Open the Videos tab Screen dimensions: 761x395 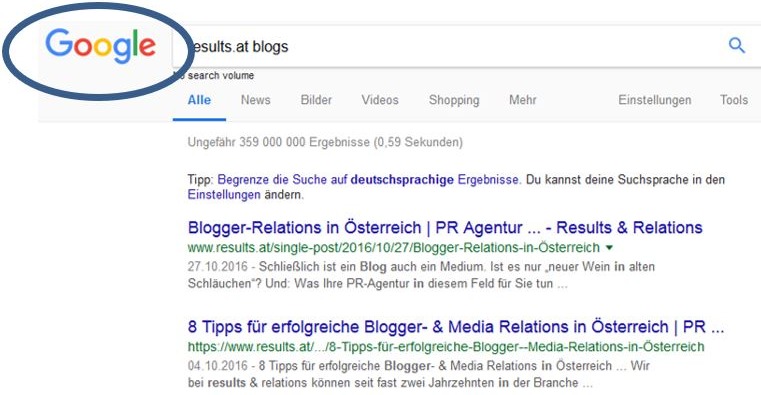coord(380,100)
